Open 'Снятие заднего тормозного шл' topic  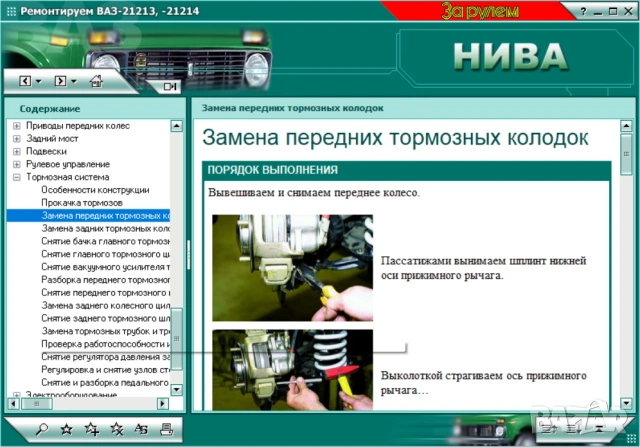pyautogui.click(x=105, y=318)
